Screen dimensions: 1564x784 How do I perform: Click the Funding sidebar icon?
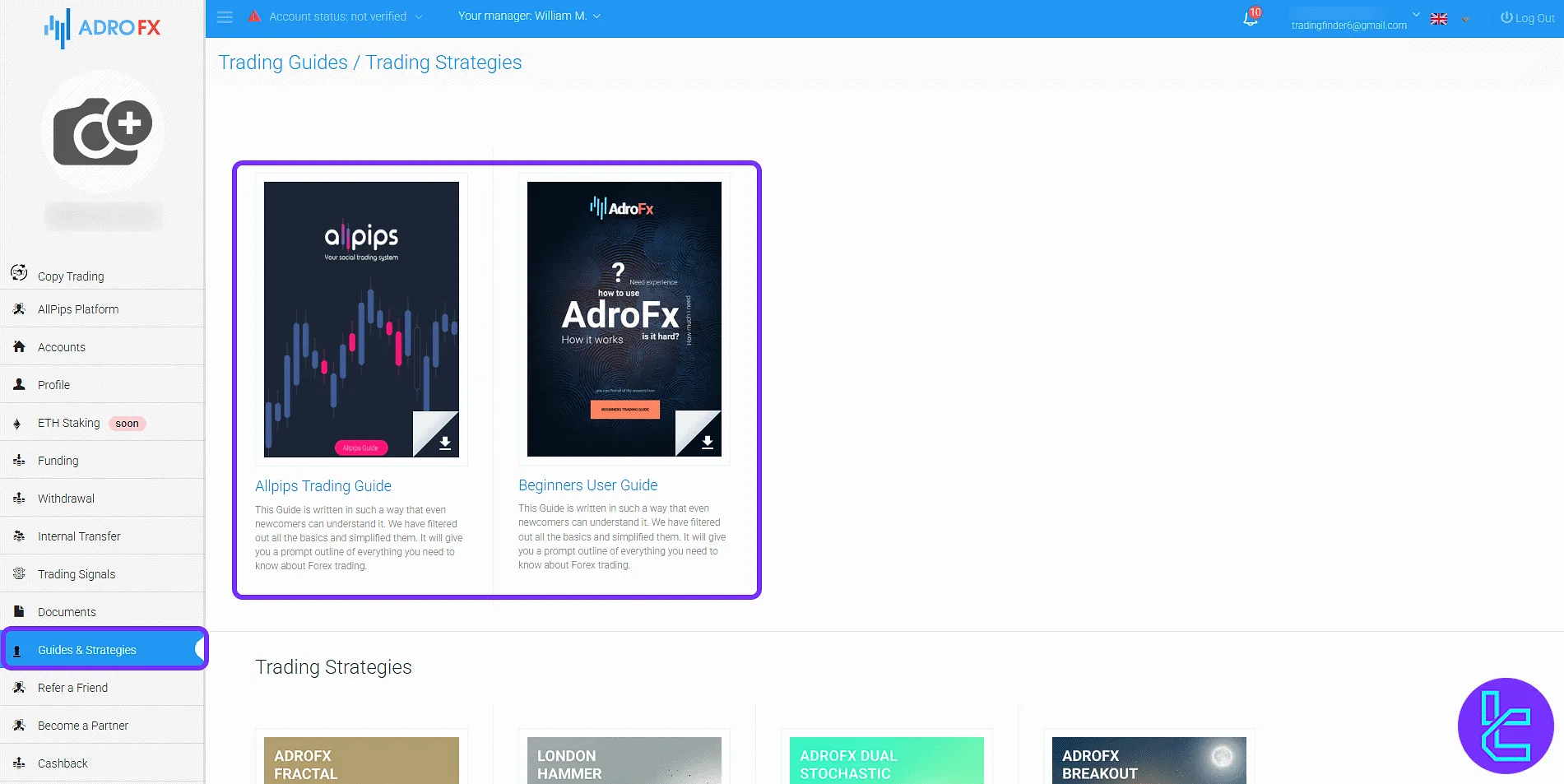click(19, 461)
